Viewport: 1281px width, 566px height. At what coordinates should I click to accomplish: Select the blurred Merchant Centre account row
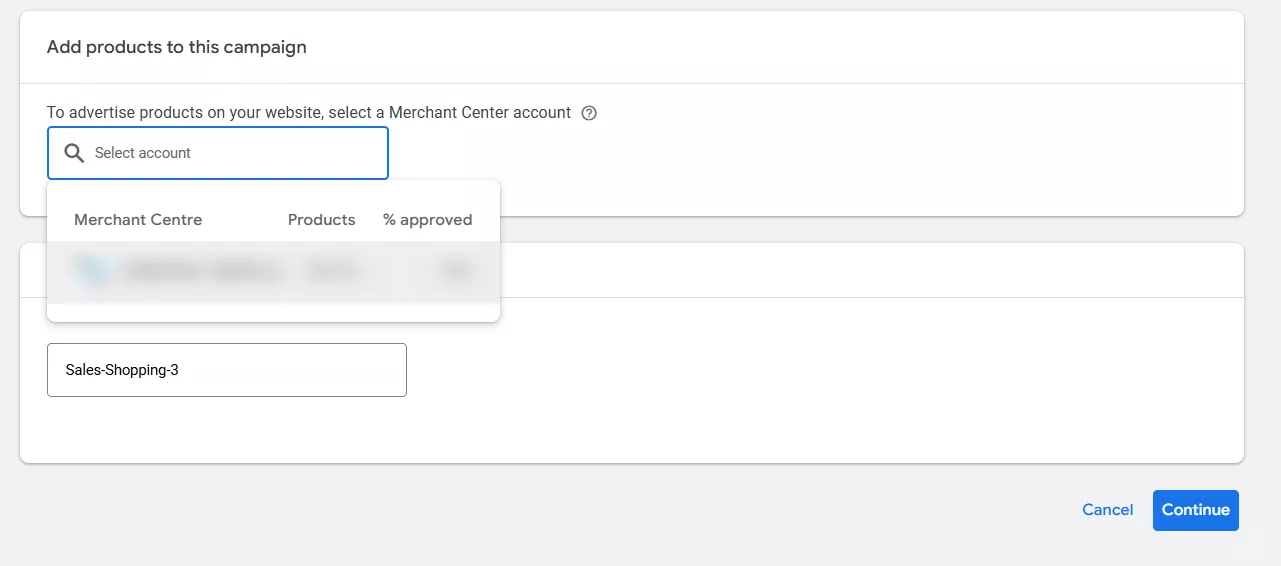273,272
